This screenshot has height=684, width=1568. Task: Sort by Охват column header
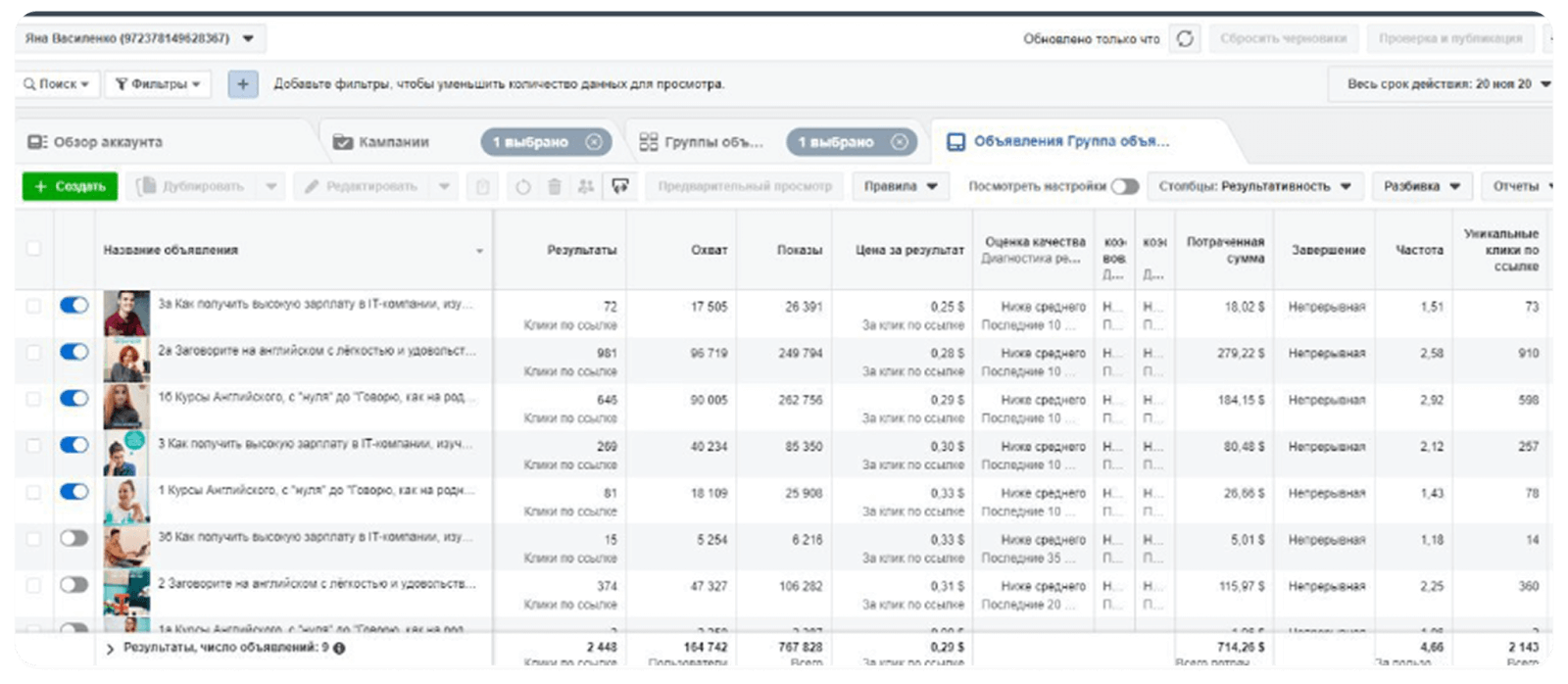[709, 250]
